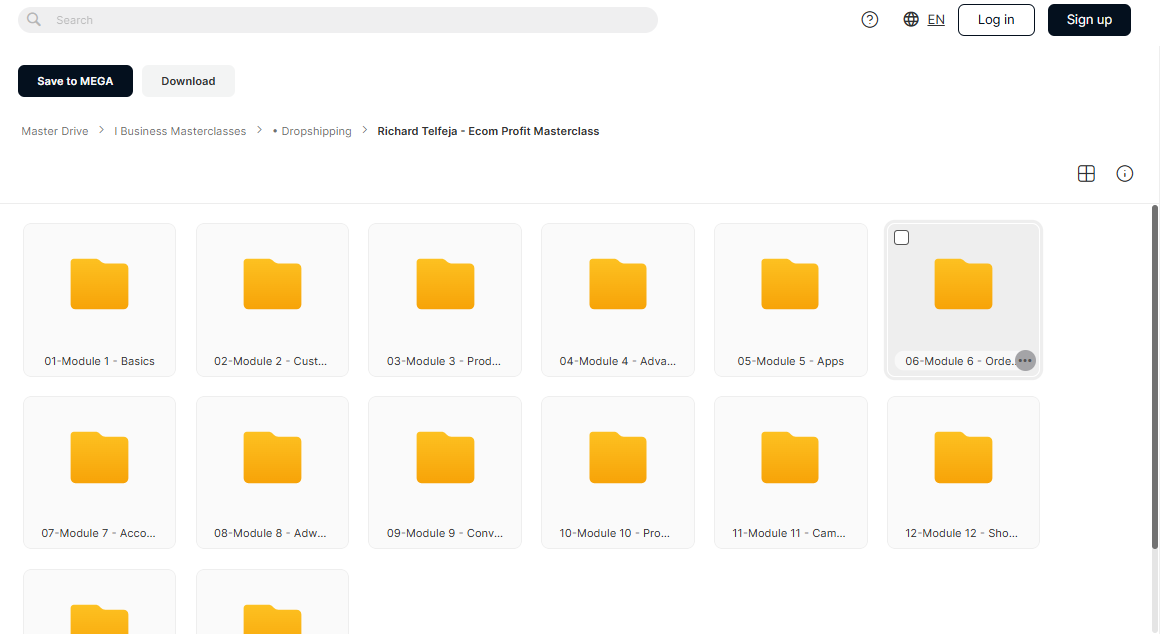Screen dimensions: 1160x634
Task: Select the '07-Module 7 - Acco...' label
Action: tap(98, 533)
